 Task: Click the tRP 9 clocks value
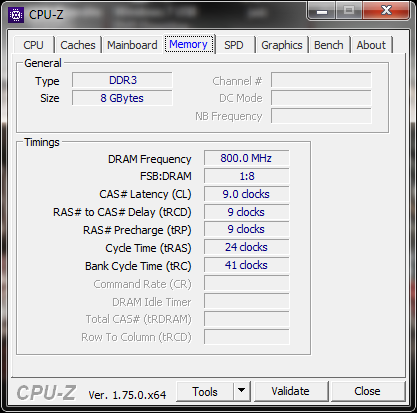(x=246, y=229)
